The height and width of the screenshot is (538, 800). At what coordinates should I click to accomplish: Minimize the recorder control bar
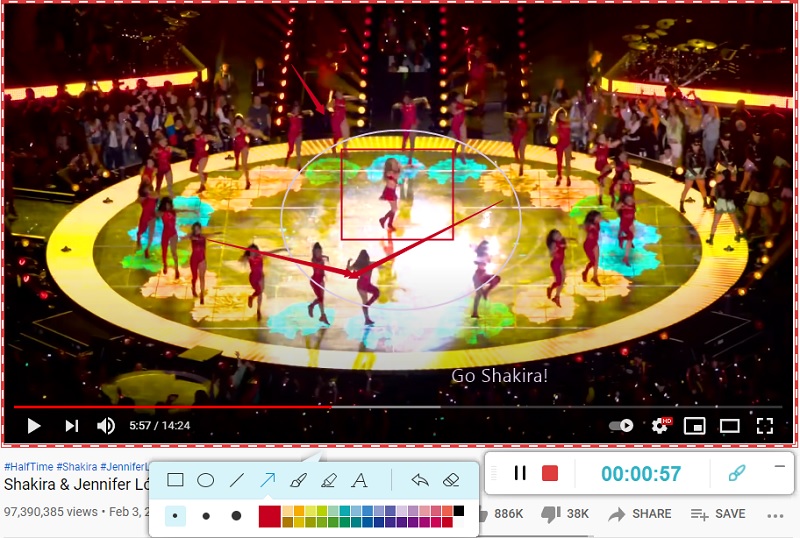tap(779, 466)
